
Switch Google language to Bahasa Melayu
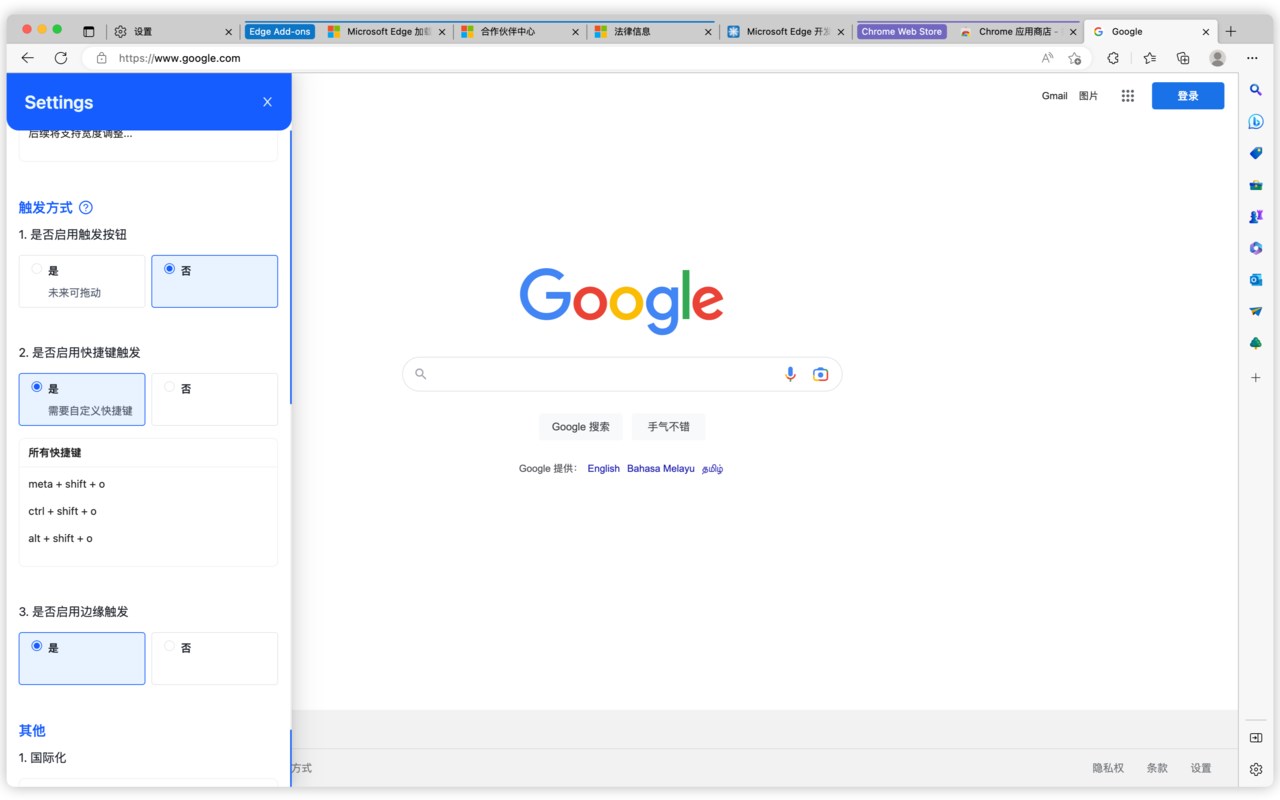660,468
